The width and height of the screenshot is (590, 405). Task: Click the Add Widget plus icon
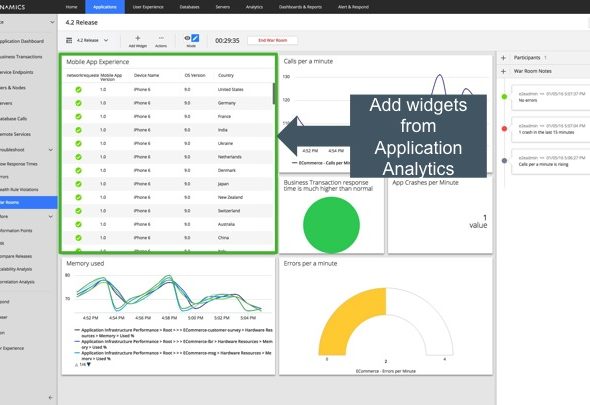click(138, 38)
